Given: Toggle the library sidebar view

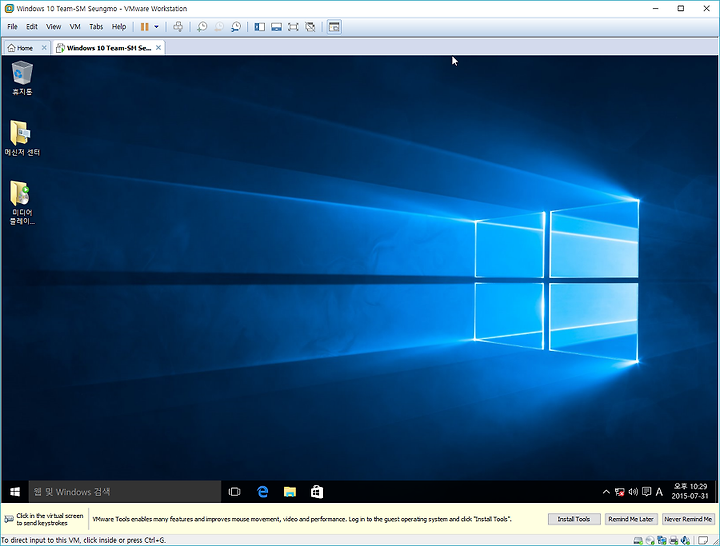Looking at the screenshot, I should tap(259, 27).
